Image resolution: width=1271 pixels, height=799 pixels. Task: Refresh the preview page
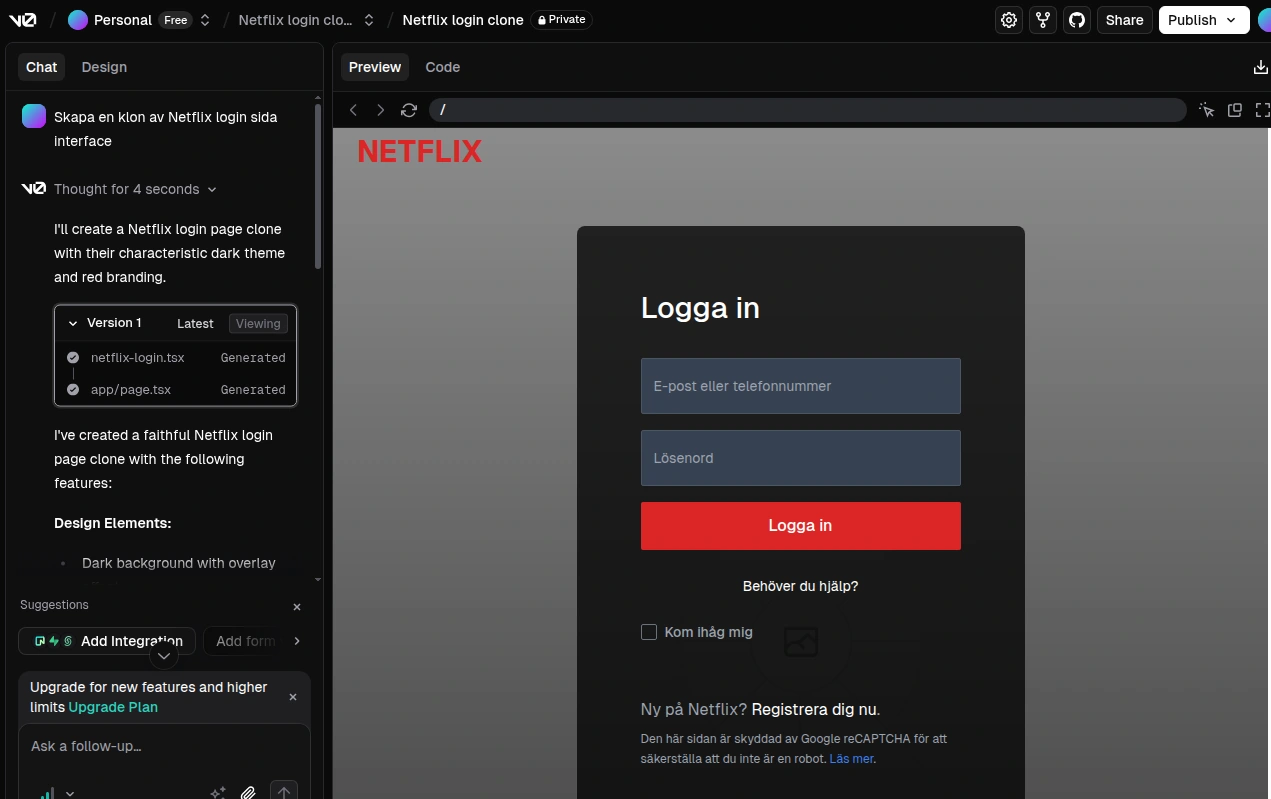pos(409,110)
